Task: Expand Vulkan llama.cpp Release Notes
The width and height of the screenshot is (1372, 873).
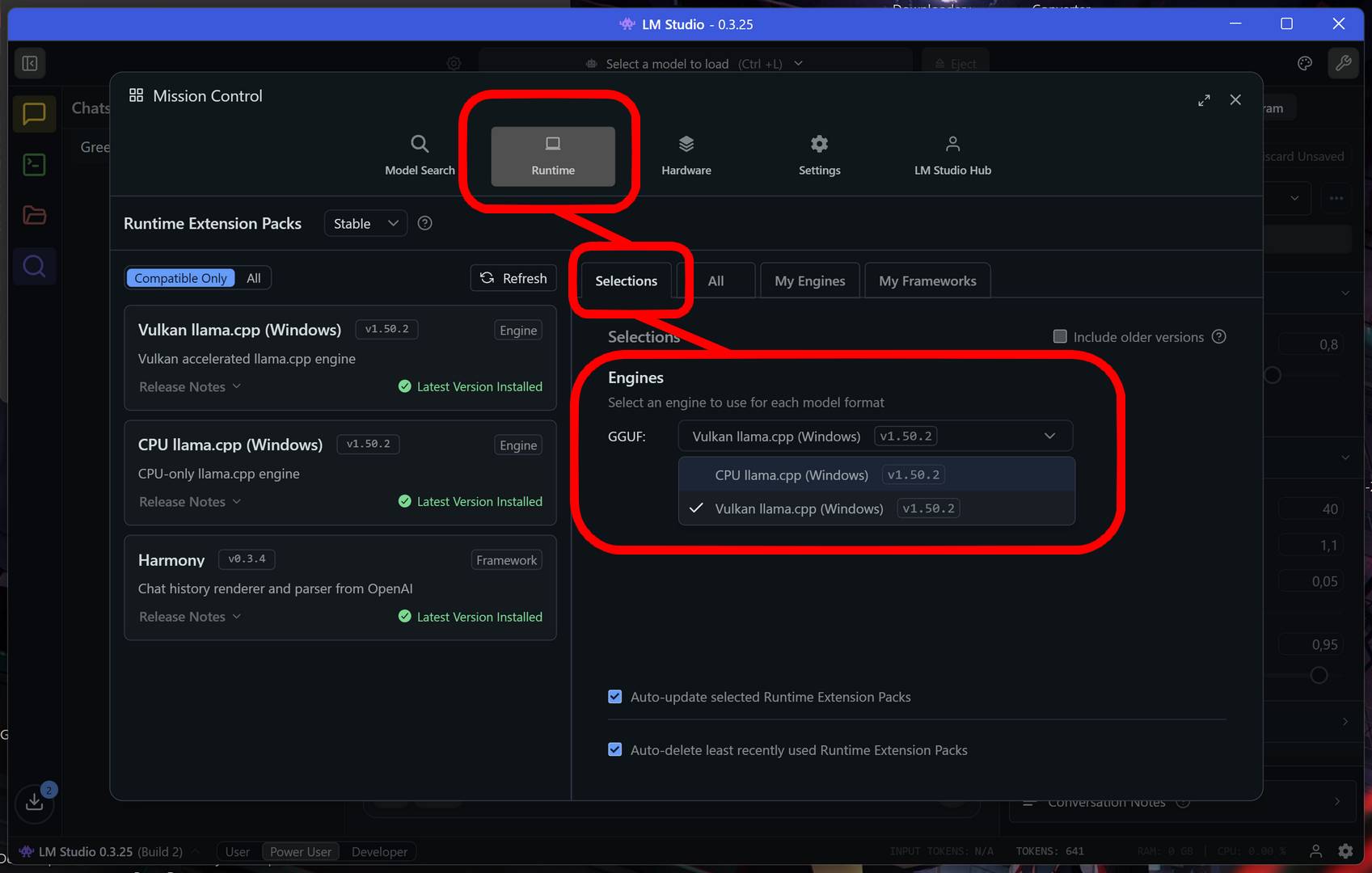Action: click(x=190, y=386)
